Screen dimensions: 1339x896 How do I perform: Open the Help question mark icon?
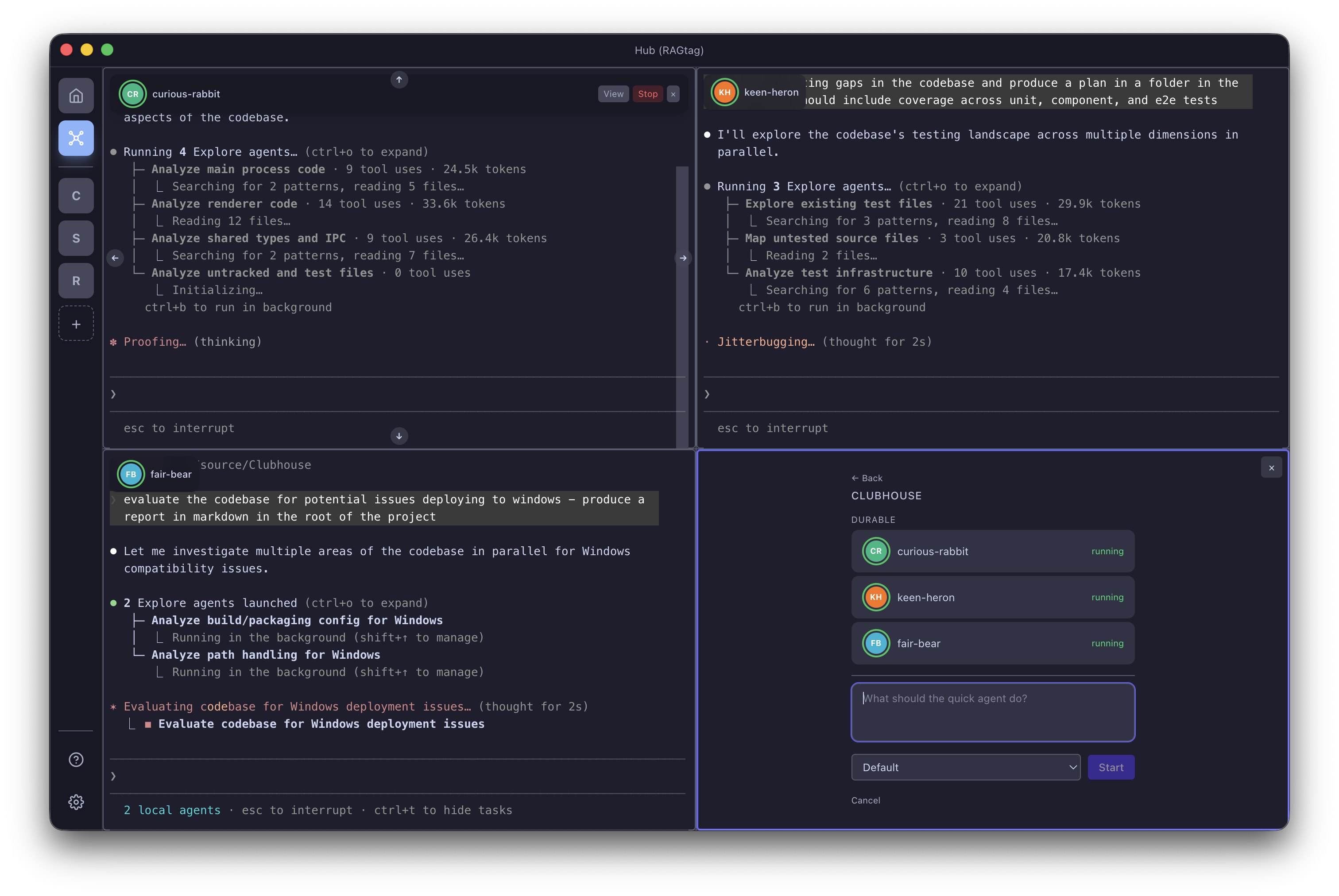pos(76,759)
